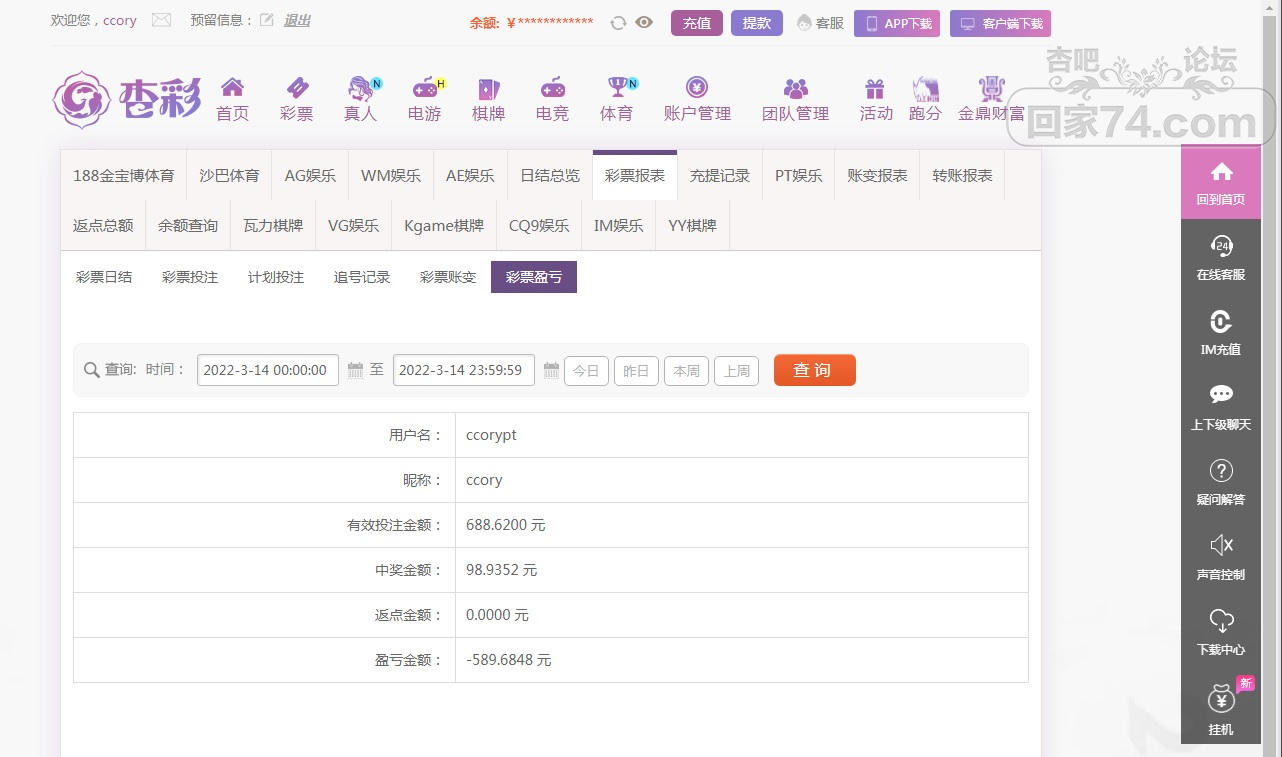
Task: Click the edit icon next to 预留信息
Action: point(267,20)
